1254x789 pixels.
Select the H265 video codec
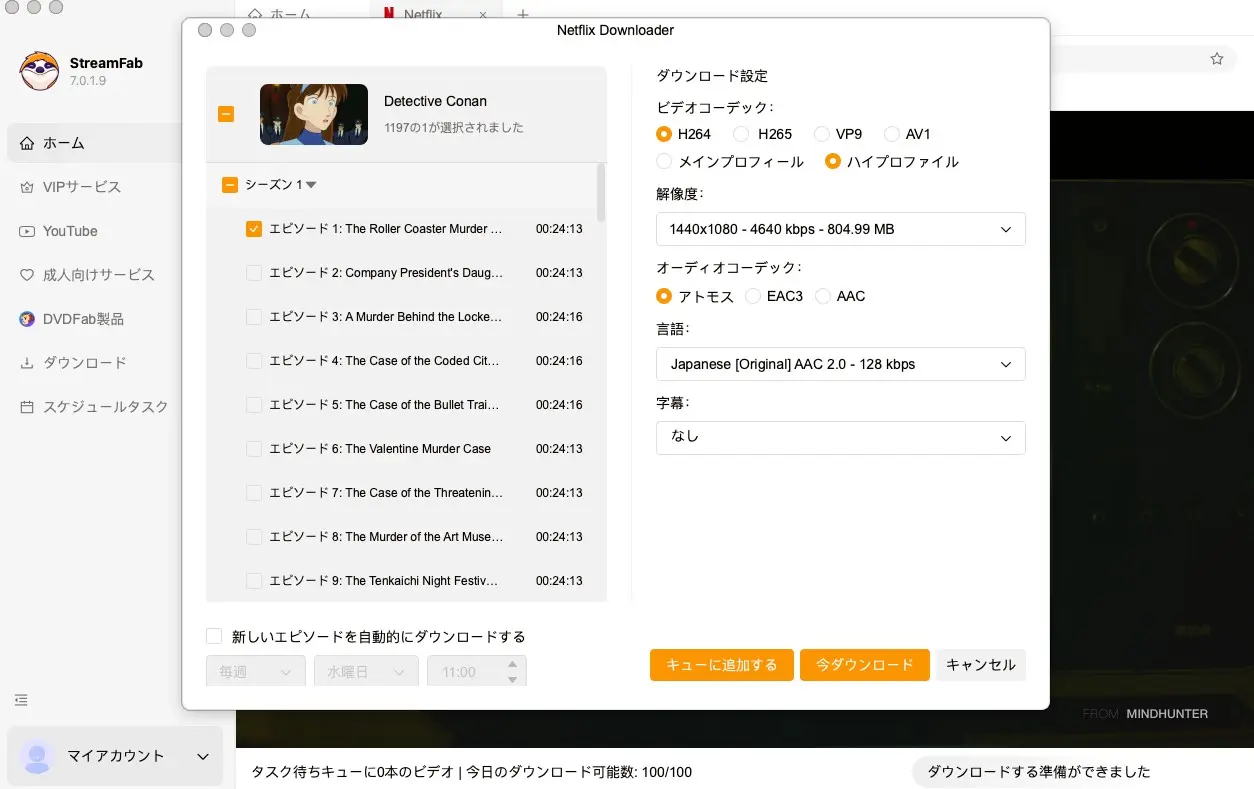point(741,134)
